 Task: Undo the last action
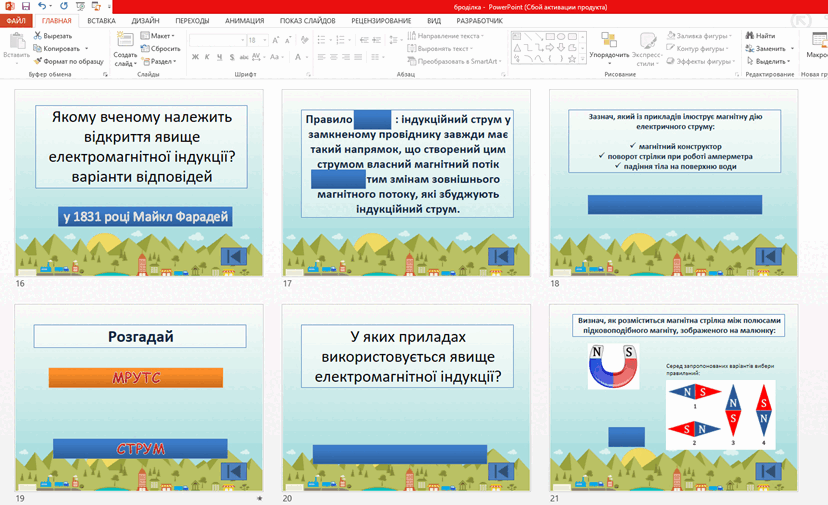click(x=42, y=6)
